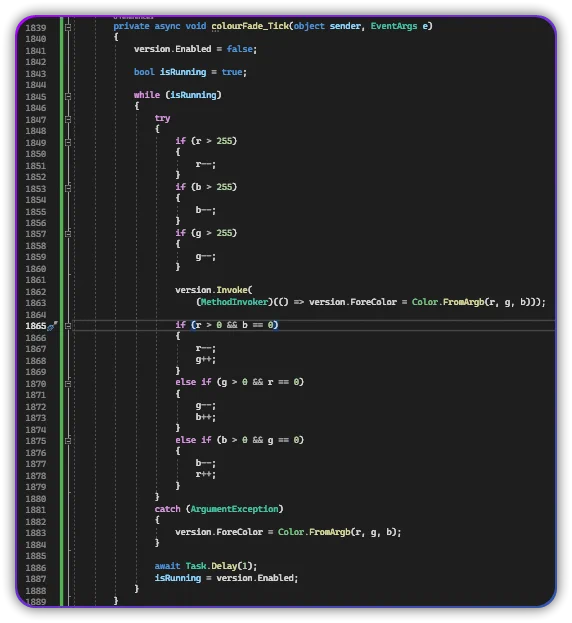Screen dimensions: 572x623
Task: Click 'FromArgb' on line 1863
Action: click(x=464, y=302)
